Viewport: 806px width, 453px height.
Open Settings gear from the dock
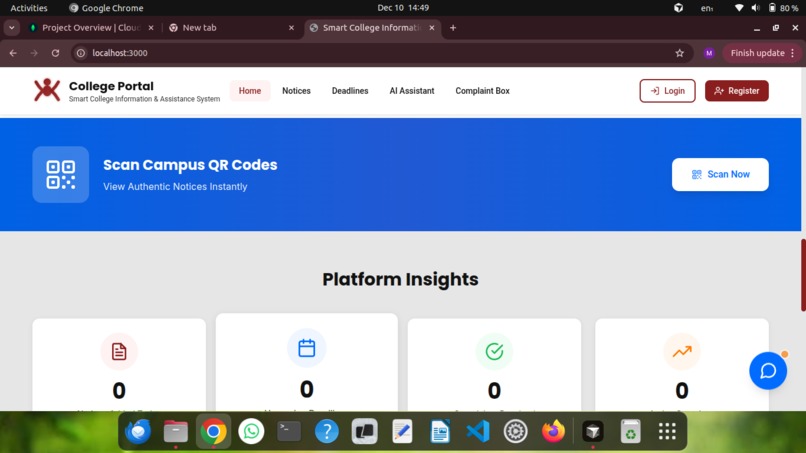point(516,431)
